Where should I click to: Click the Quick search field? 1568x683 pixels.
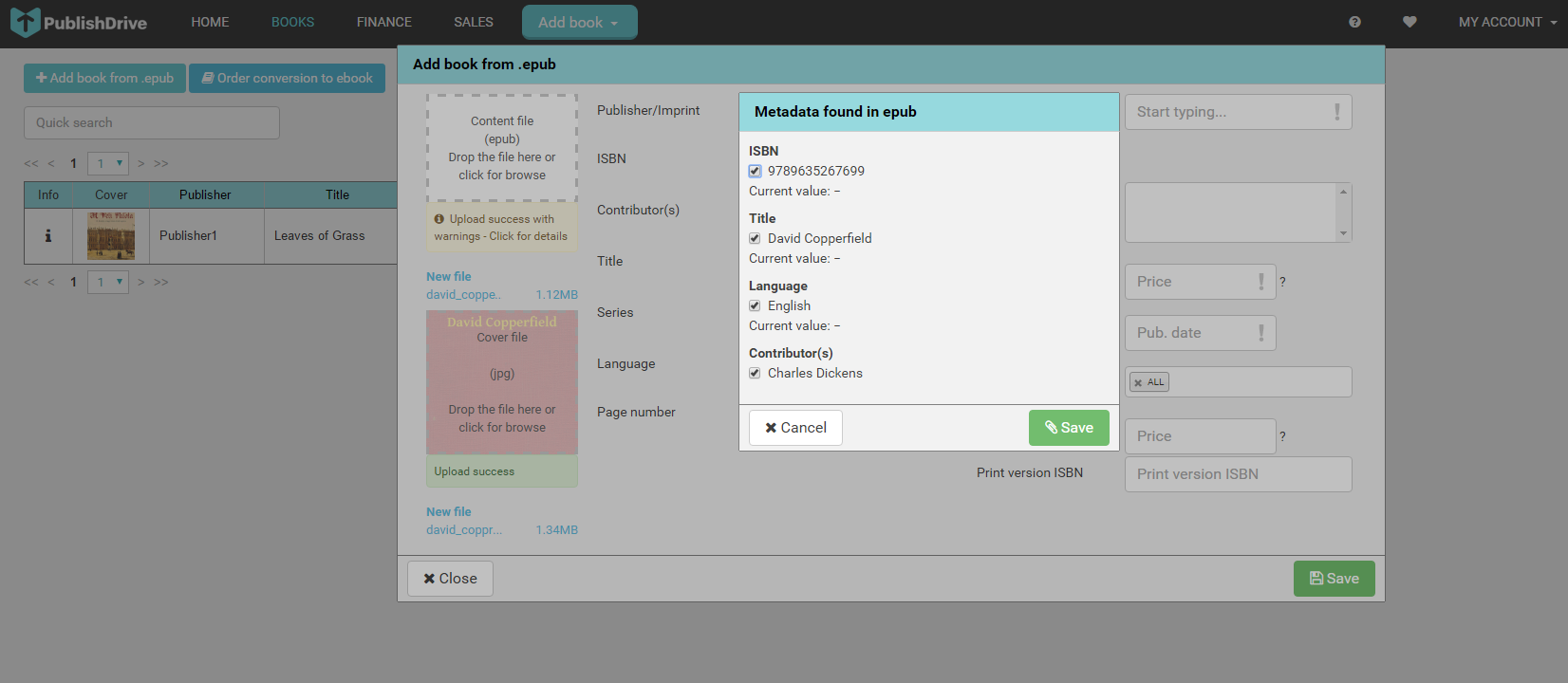coord(152,122)
